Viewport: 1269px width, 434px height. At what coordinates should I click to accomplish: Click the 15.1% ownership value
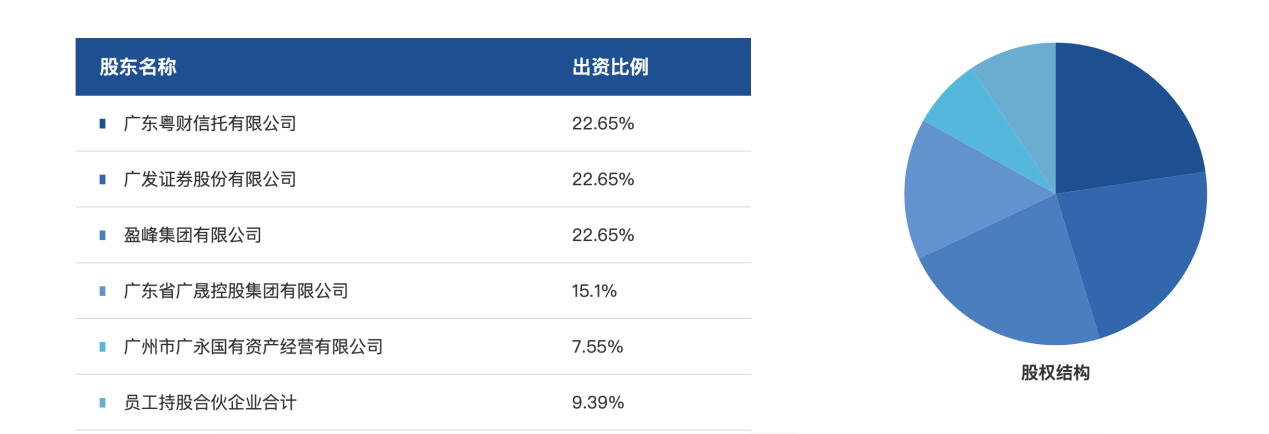pos(594,291)
